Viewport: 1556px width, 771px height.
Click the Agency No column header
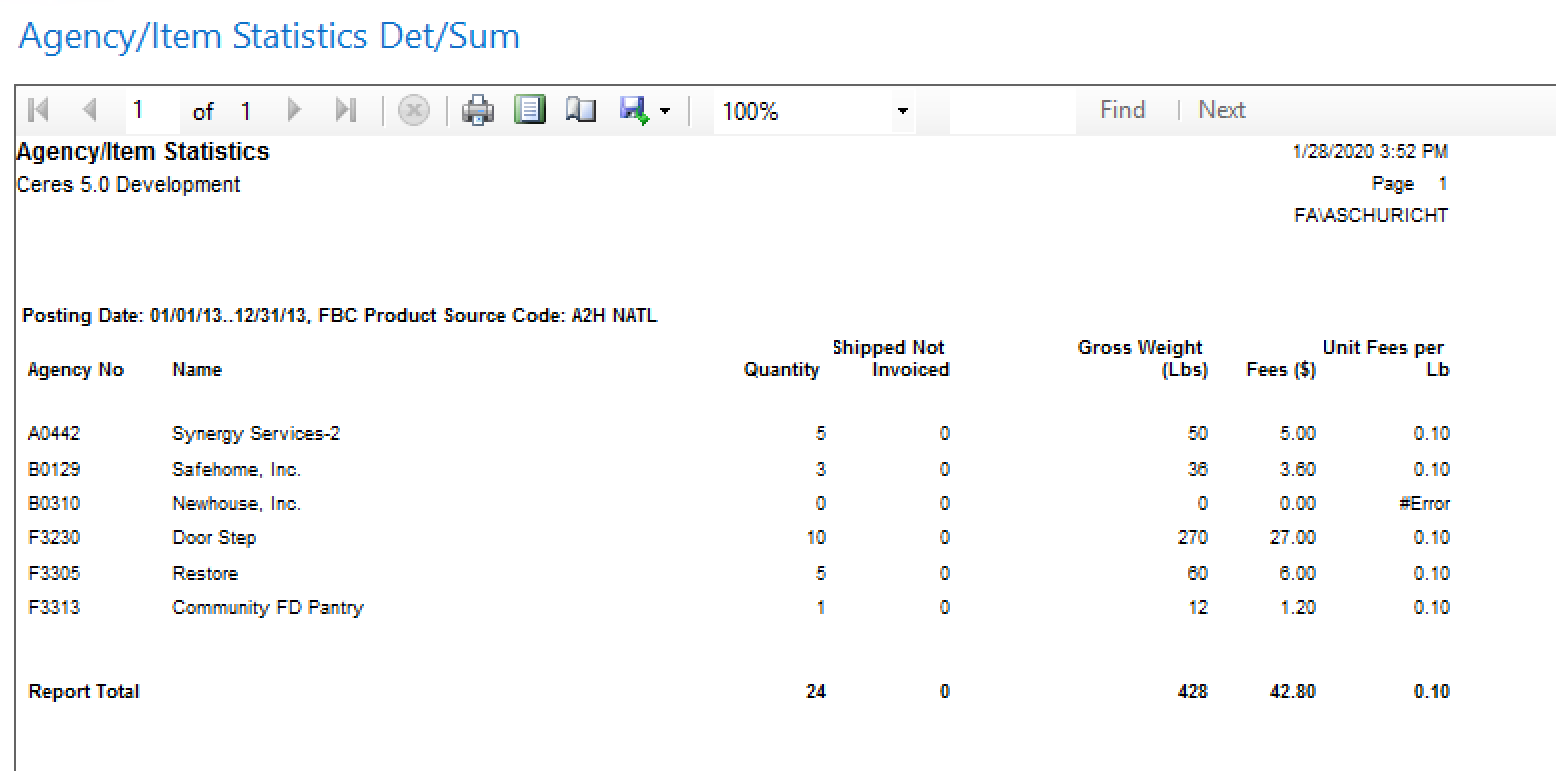(76, 370)
